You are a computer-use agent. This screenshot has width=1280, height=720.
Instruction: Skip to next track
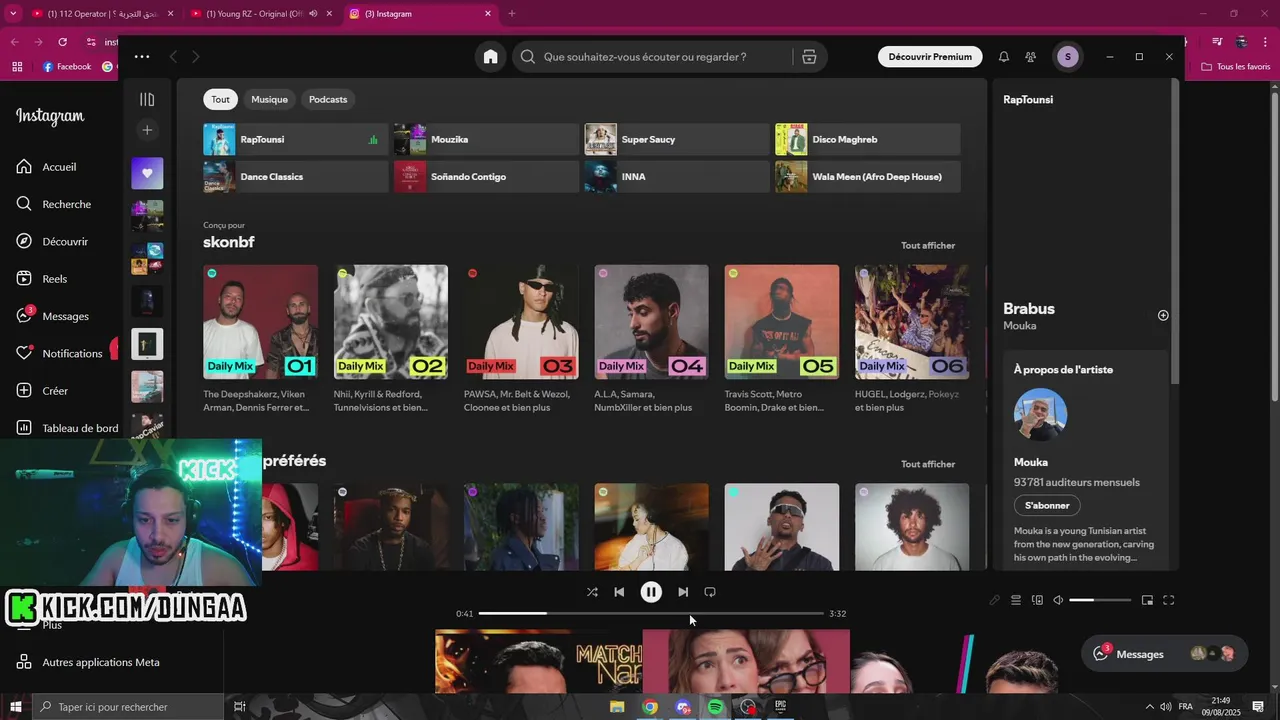point(683,592)
